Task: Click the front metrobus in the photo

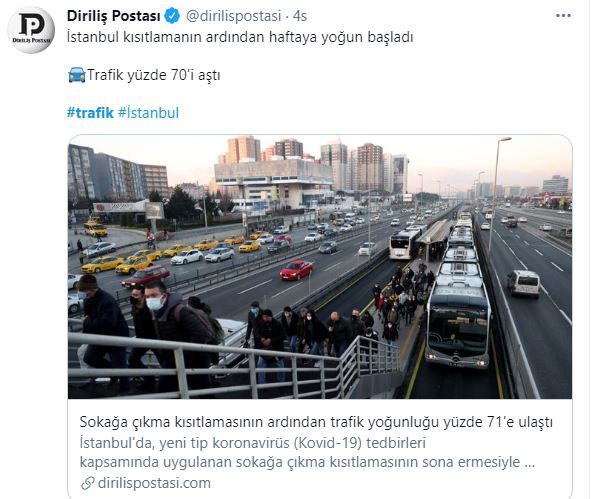Action: pyautogui.click(x=458, y=325)
